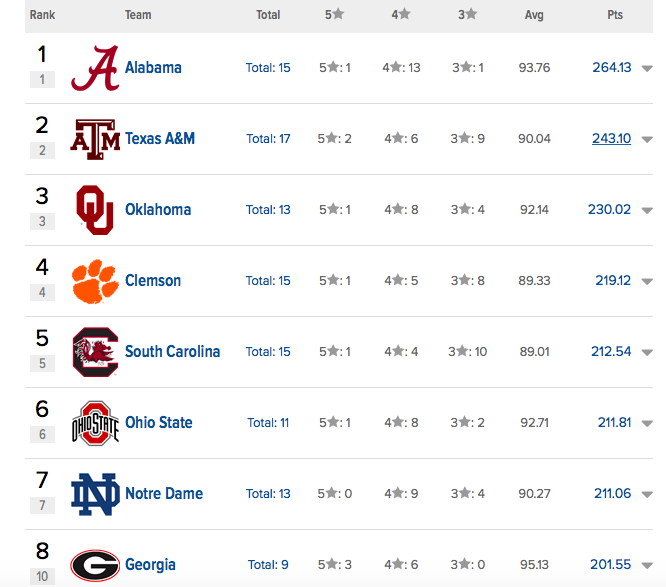Expand the Ohio State row arrow
The height and width of the screenshot is (587, 666).
(647, 424)
